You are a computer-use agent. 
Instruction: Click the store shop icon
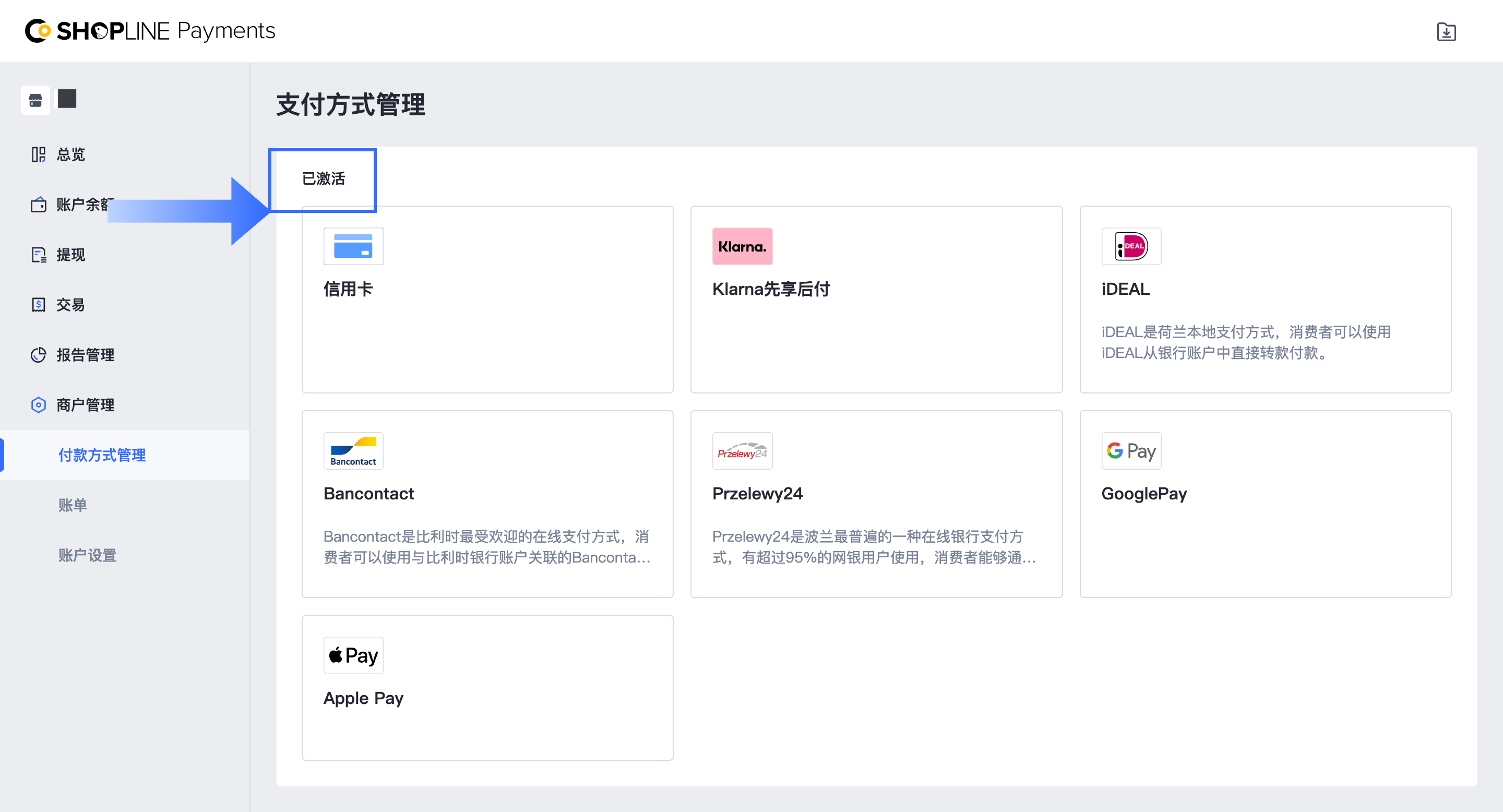coord(35,100)
